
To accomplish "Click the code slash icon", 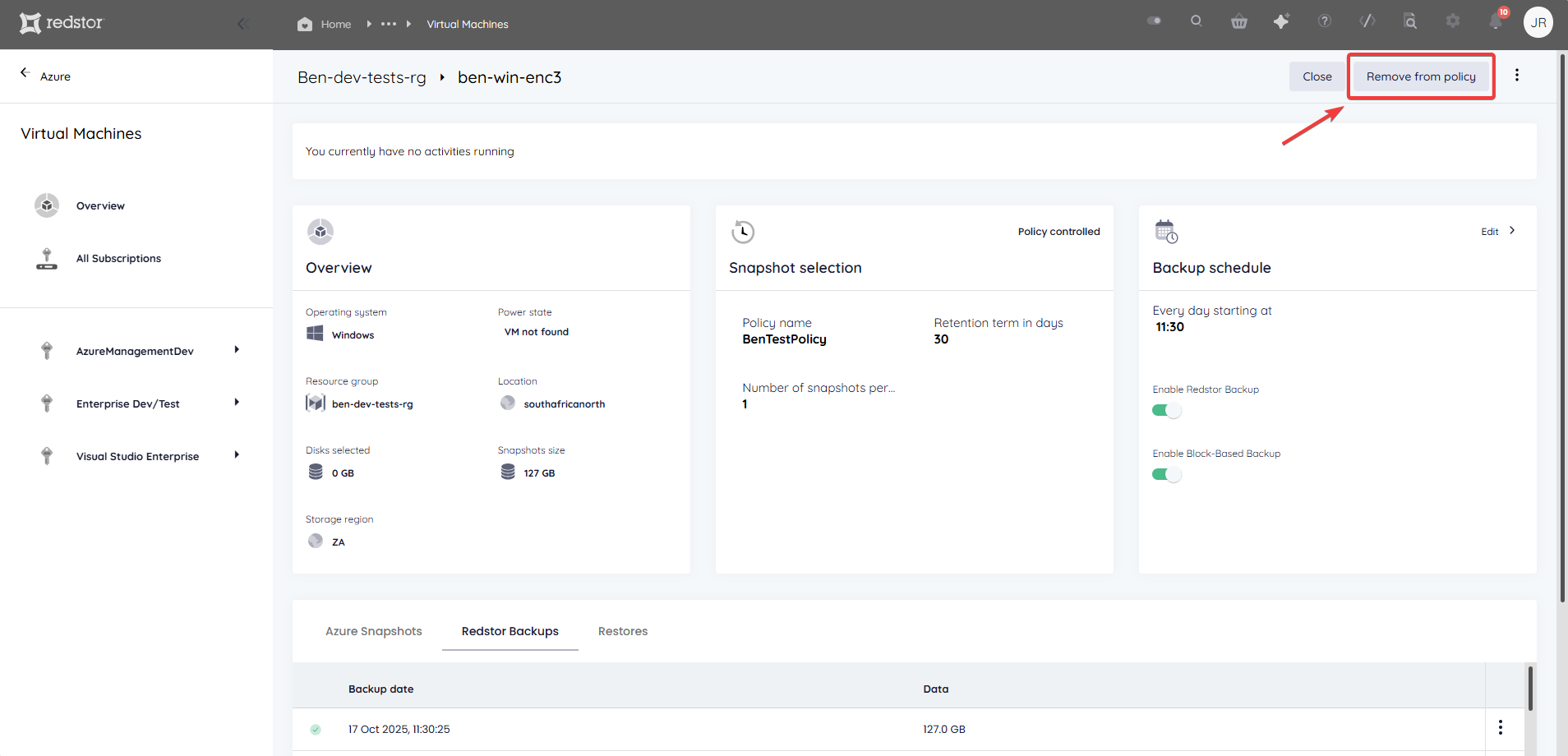I will click(1367, 21).
